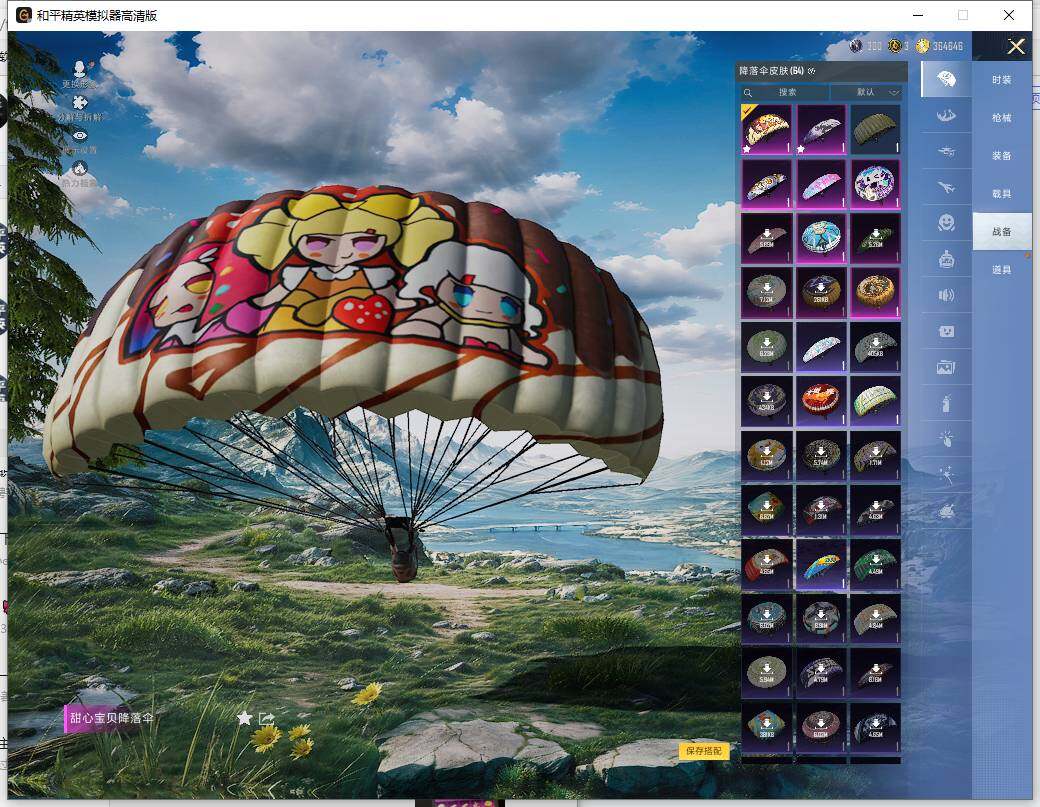Viewport: 1040px width, 807px height.
Task: Select the robot helmet category icon
Action: point(946,259)
